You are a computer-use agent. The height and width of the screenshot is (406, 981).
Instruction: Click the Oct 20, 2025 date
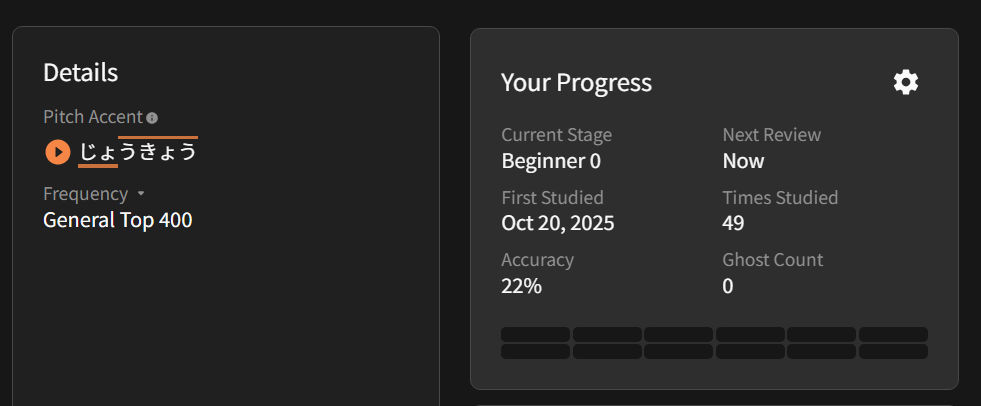(x=558, y=223)
